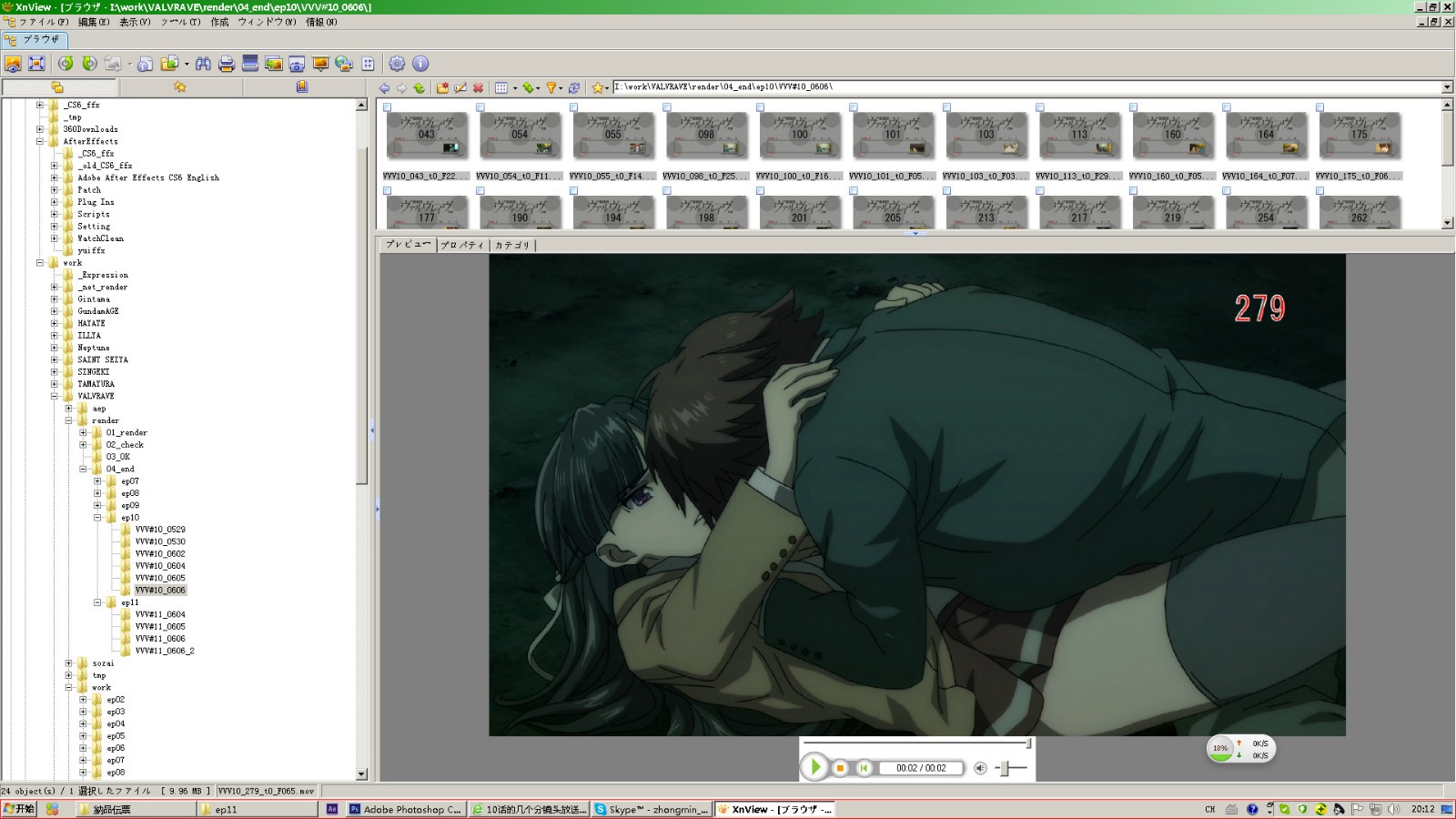Viewport: 1456px width, 819px height.
Task: Create new folder icon in browser bar
Action: pyautogui.click(x=442, y=88)
